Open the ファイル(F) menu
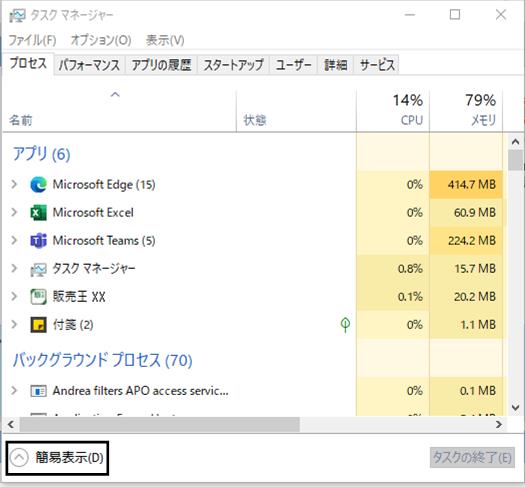This screenshot has width=525, height=487. click(x=32, y=40)
